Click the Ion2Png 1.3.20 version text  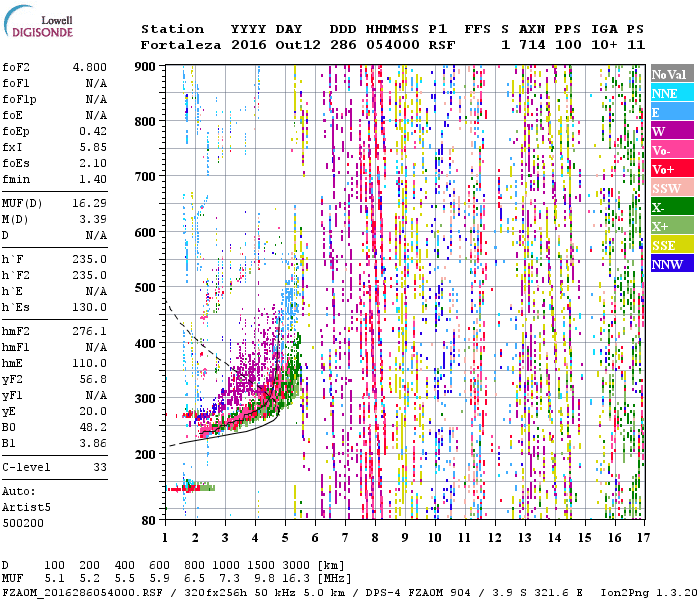click(649, 592)
